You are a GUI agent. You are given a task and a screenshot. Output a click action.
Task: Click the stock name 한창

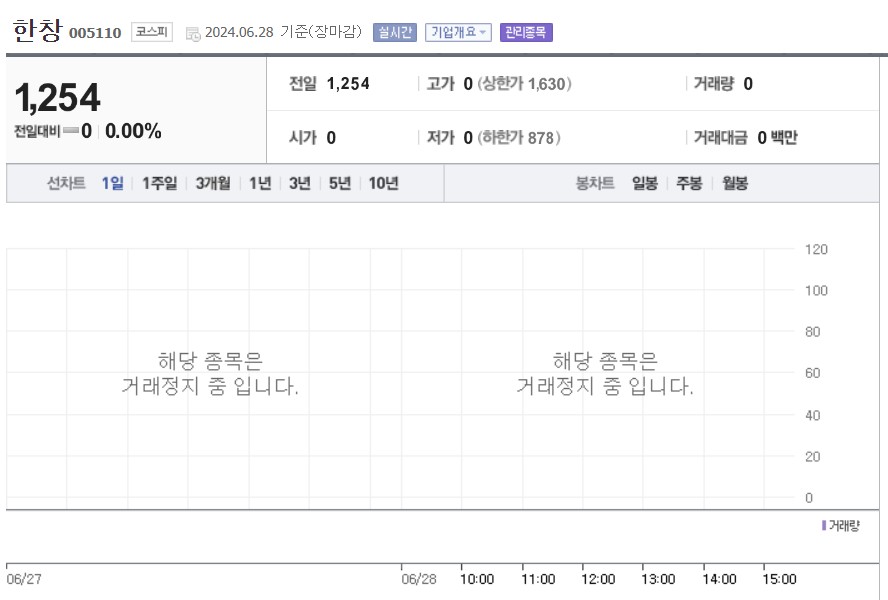tap(37, 31)
